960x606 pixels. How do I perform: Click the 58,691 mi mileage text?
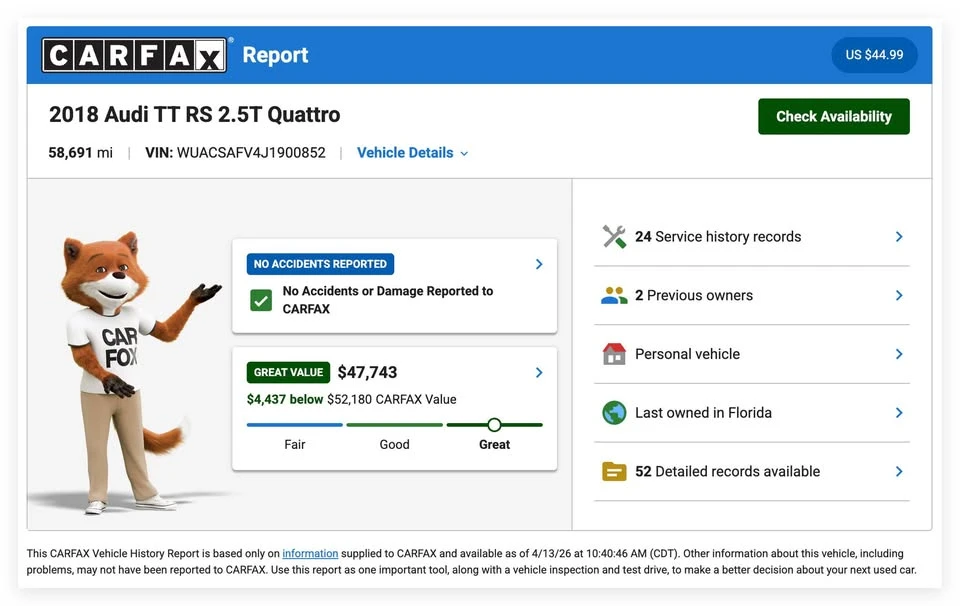point(81,153)
